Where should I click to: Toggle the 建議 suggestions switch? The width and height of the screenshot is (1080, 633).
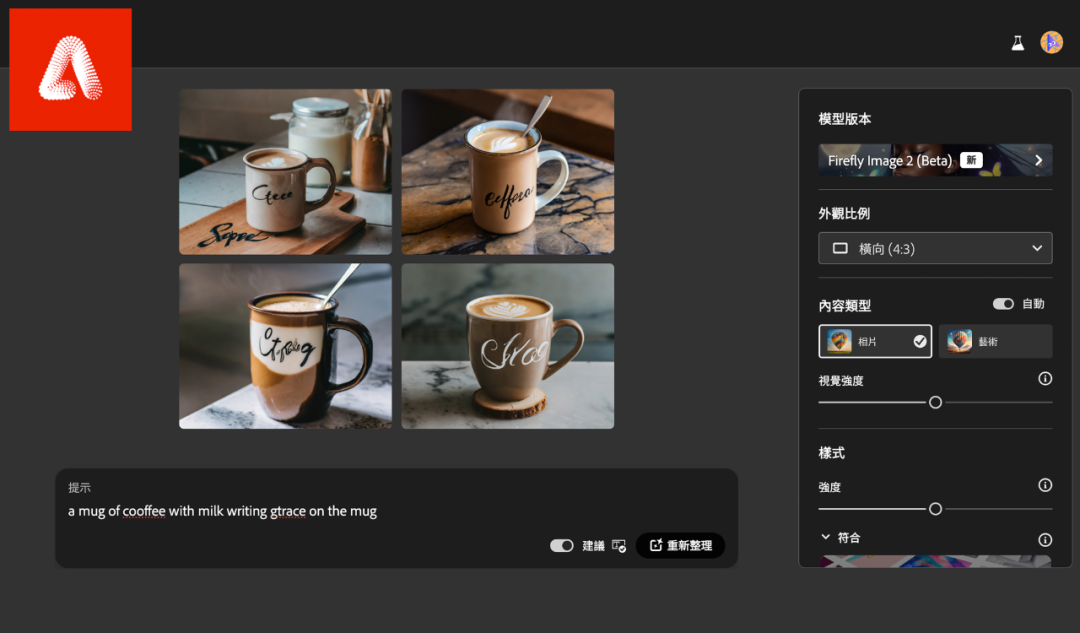tap(562, 546)
